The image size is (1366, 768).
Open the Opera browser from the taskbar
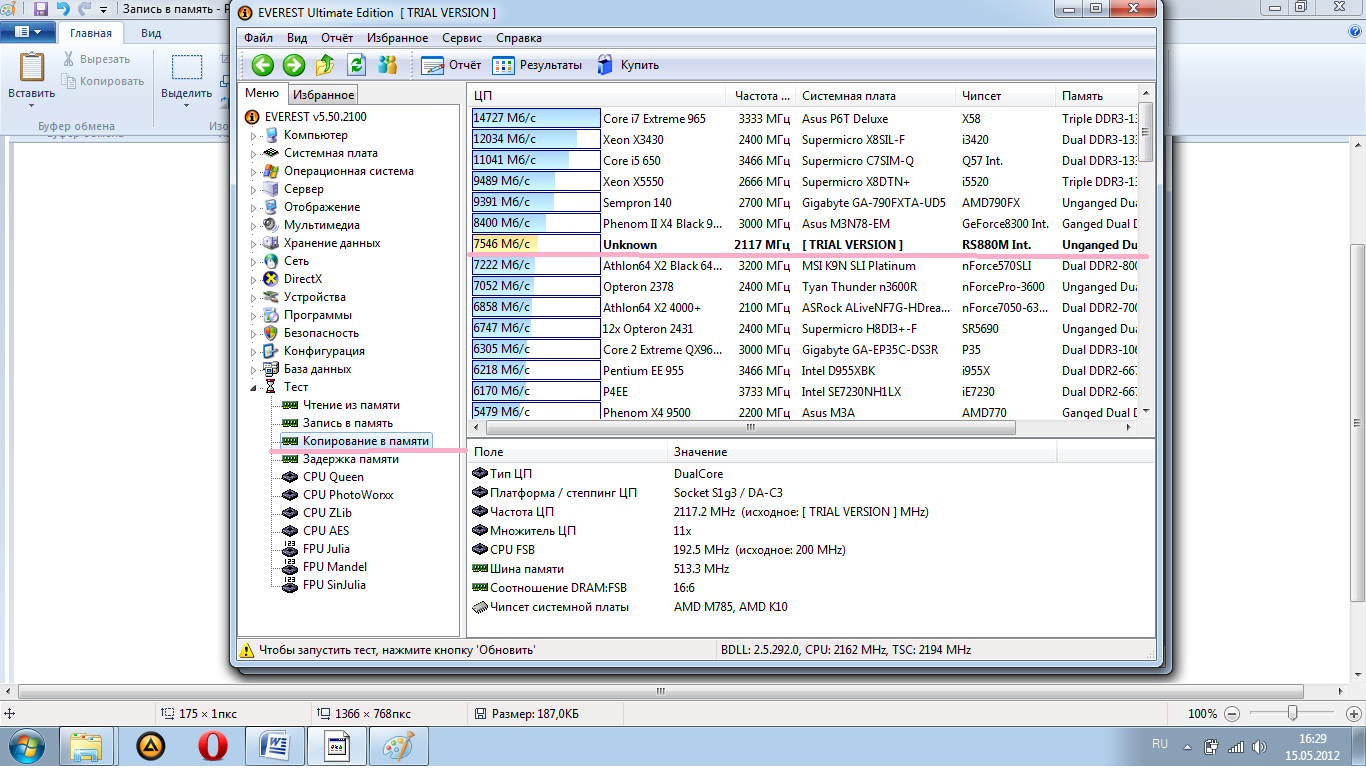click(211, 746)
